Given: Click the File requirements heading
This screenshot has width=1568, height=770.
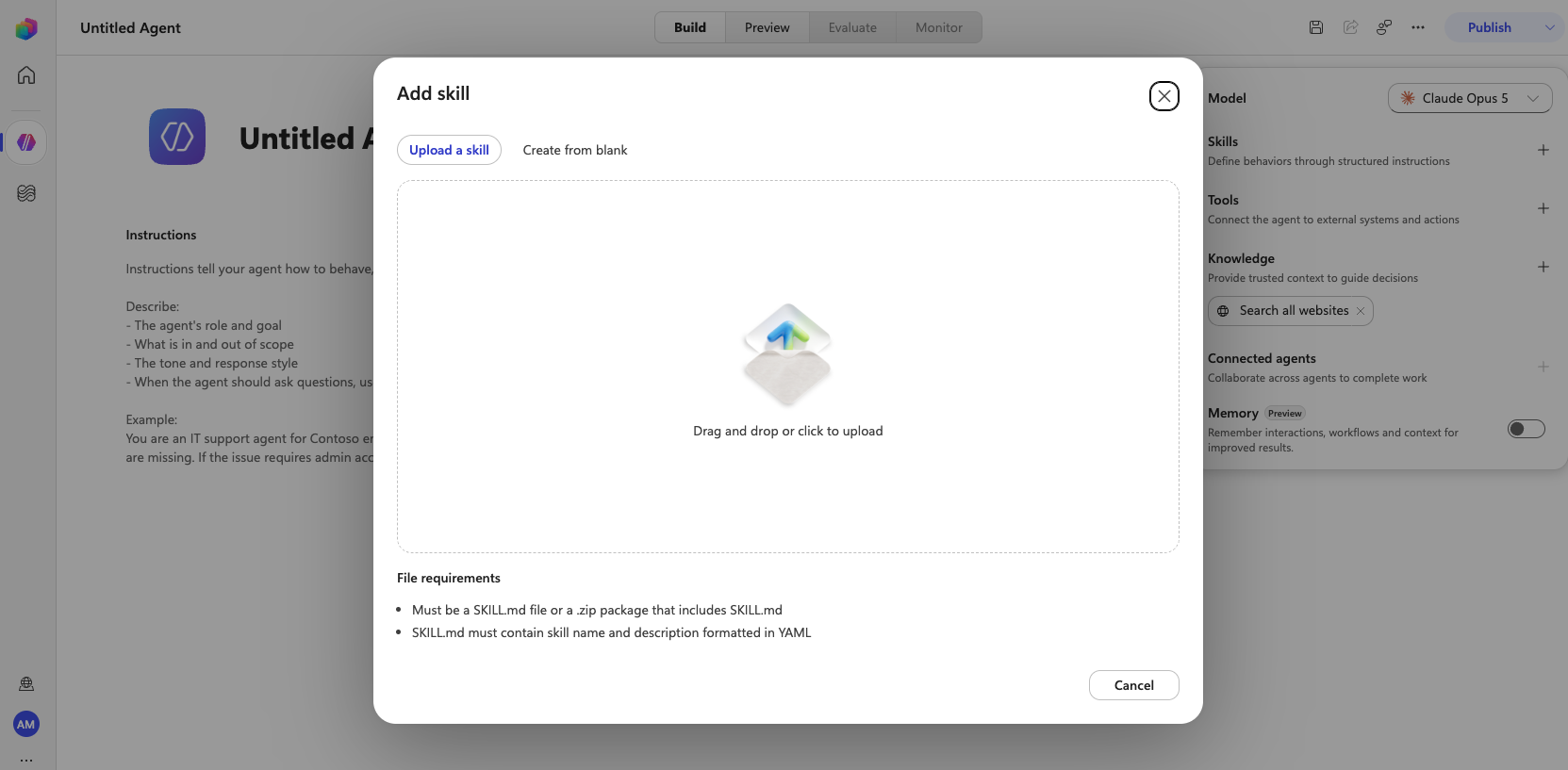Looking at the screenshot, I should (449, 578).
